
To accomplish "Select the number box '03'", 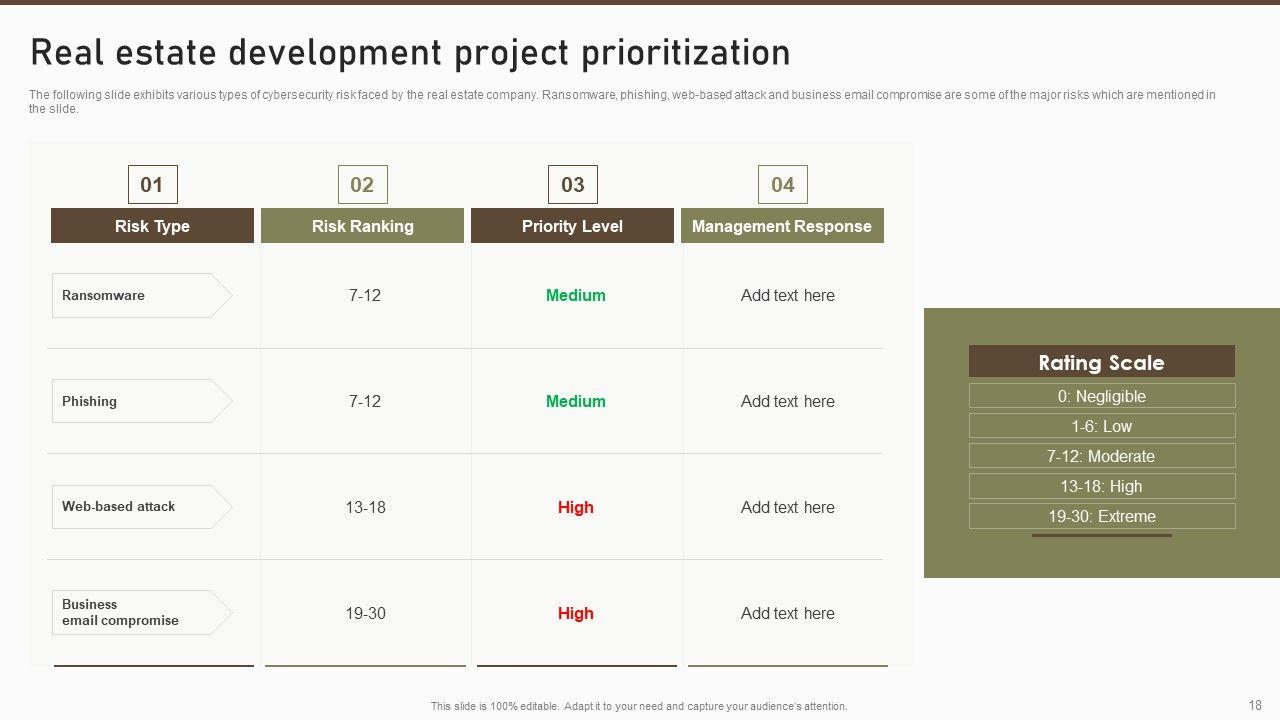I will (x=572, y=184).
